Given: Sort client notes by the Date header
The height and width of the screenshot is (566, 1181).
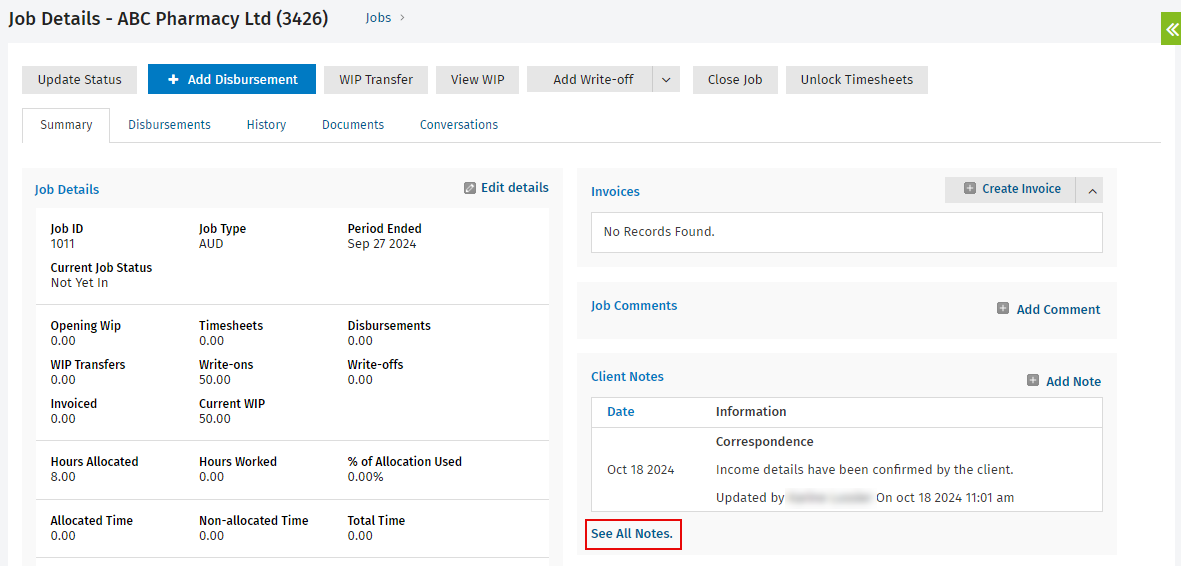Looking at the screenshot, I should point(621,411).
